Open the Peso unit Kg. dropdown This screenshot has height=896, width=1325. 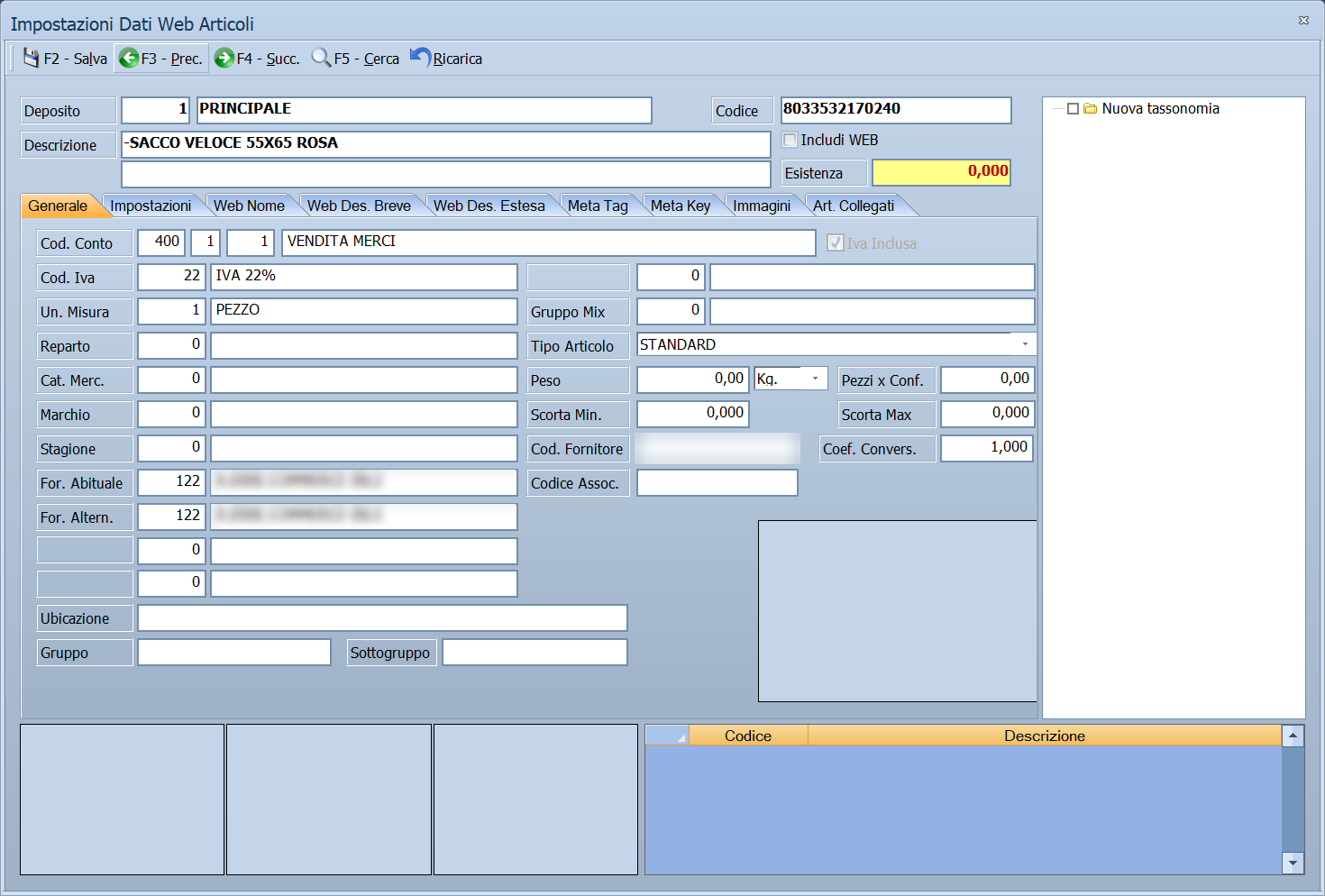pyautogui.click(x=815, y=379)
